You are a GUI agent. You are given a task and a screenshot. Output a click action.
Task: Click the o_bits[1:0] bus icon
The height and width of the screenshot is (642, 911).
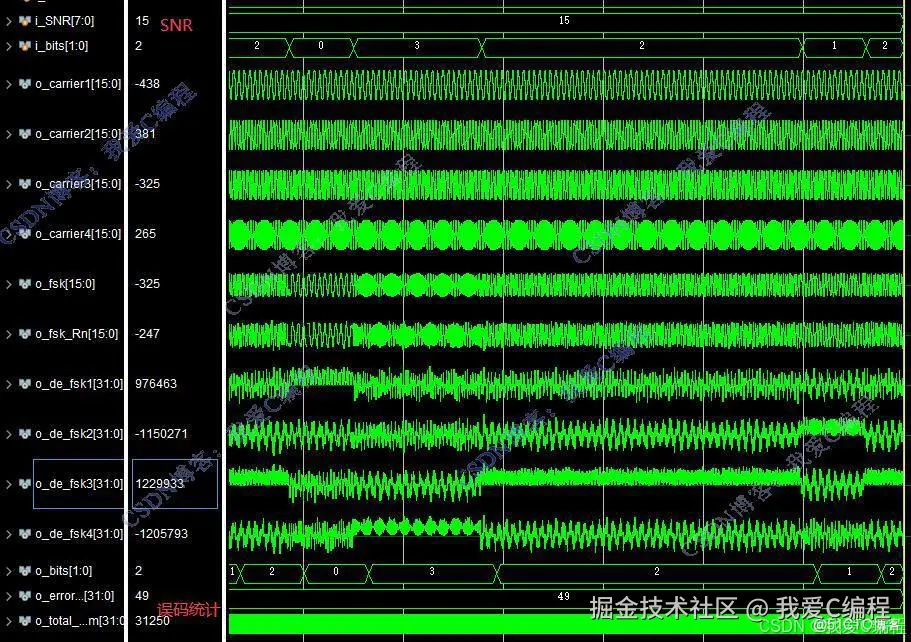[x=24, y=571]
